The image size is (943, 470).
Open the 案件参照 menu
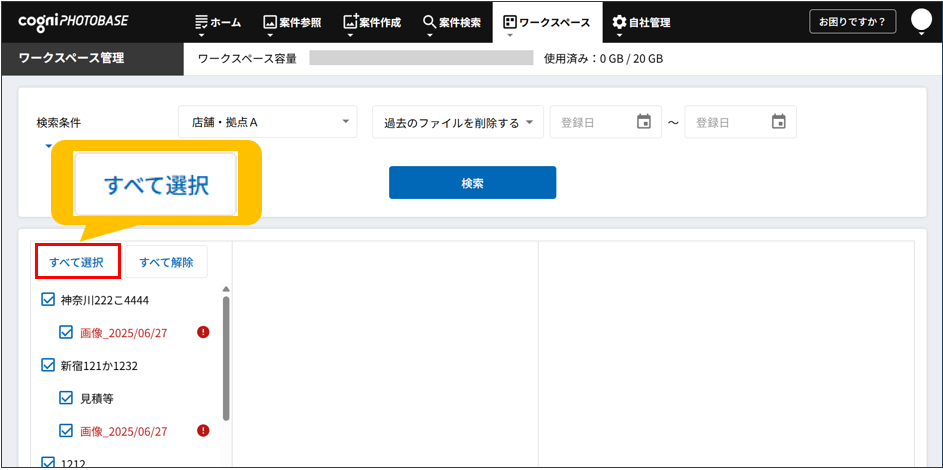click(x=292, y=22)
